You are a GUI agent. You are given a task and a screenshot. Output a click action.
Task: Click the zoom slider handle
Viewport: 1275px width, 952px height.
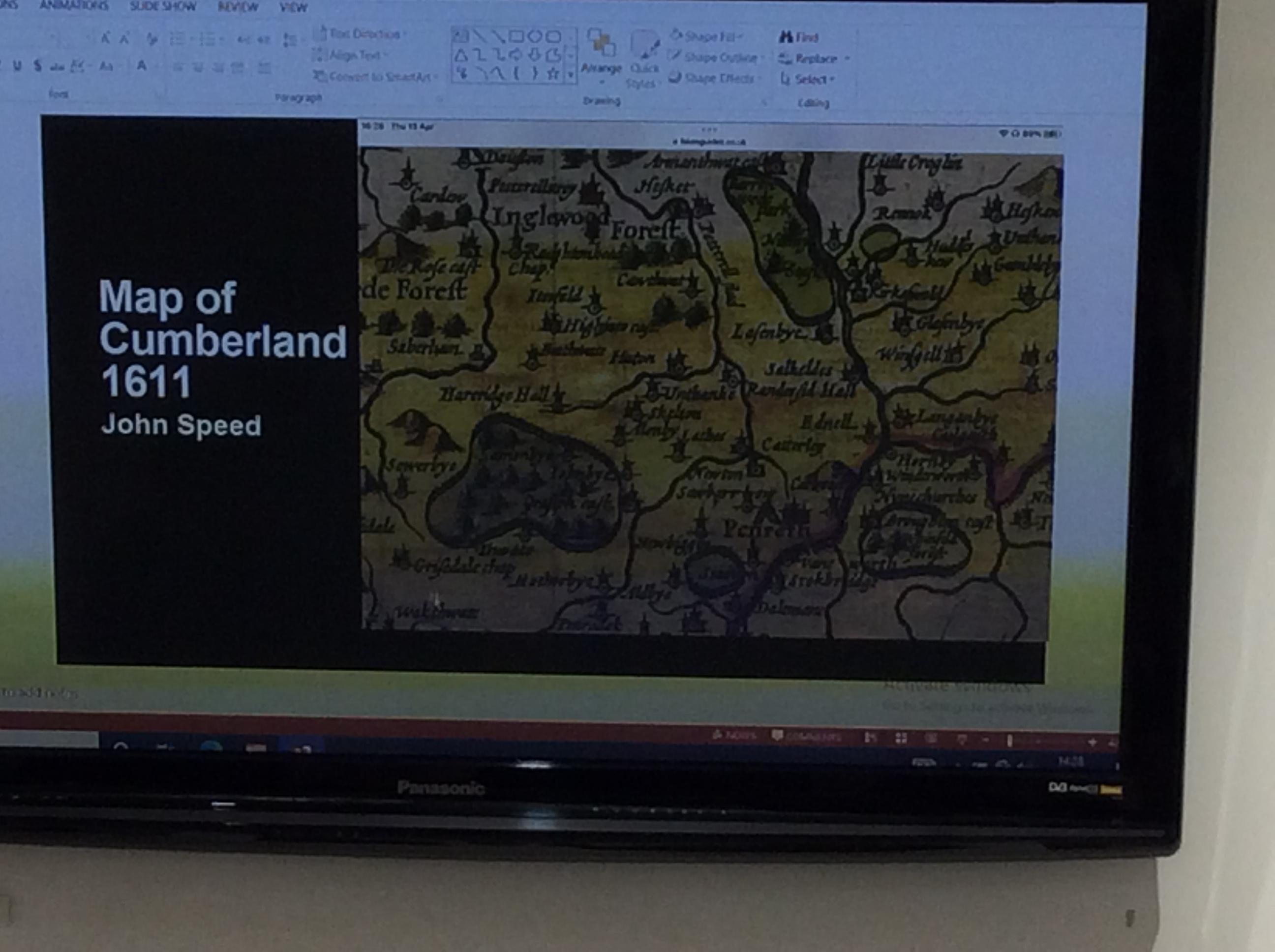(x=1009, y=741)
